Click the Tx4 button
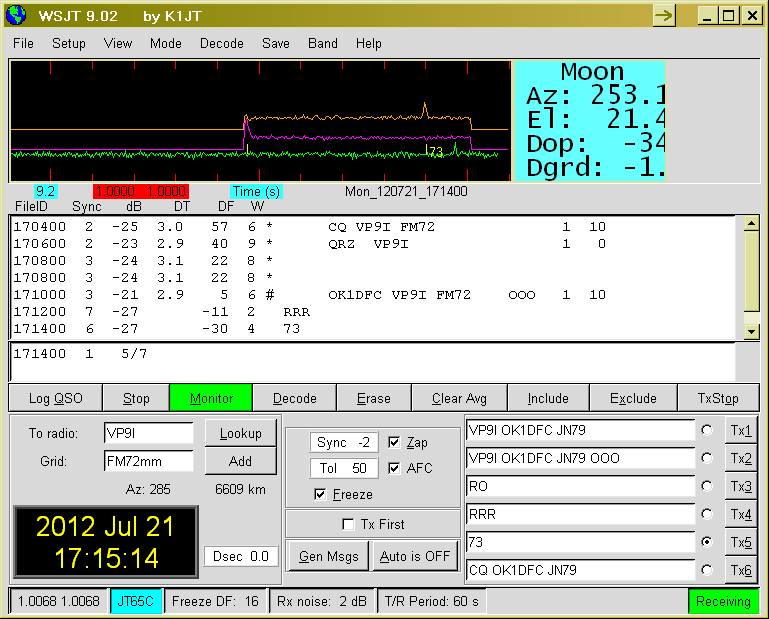Screen dimensions: 769x619 point(741,514)
